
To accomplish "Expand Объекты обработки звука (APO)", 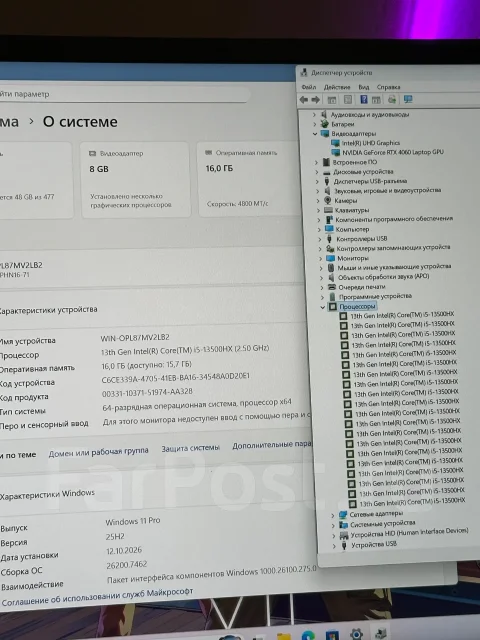I will click(322, 278).
